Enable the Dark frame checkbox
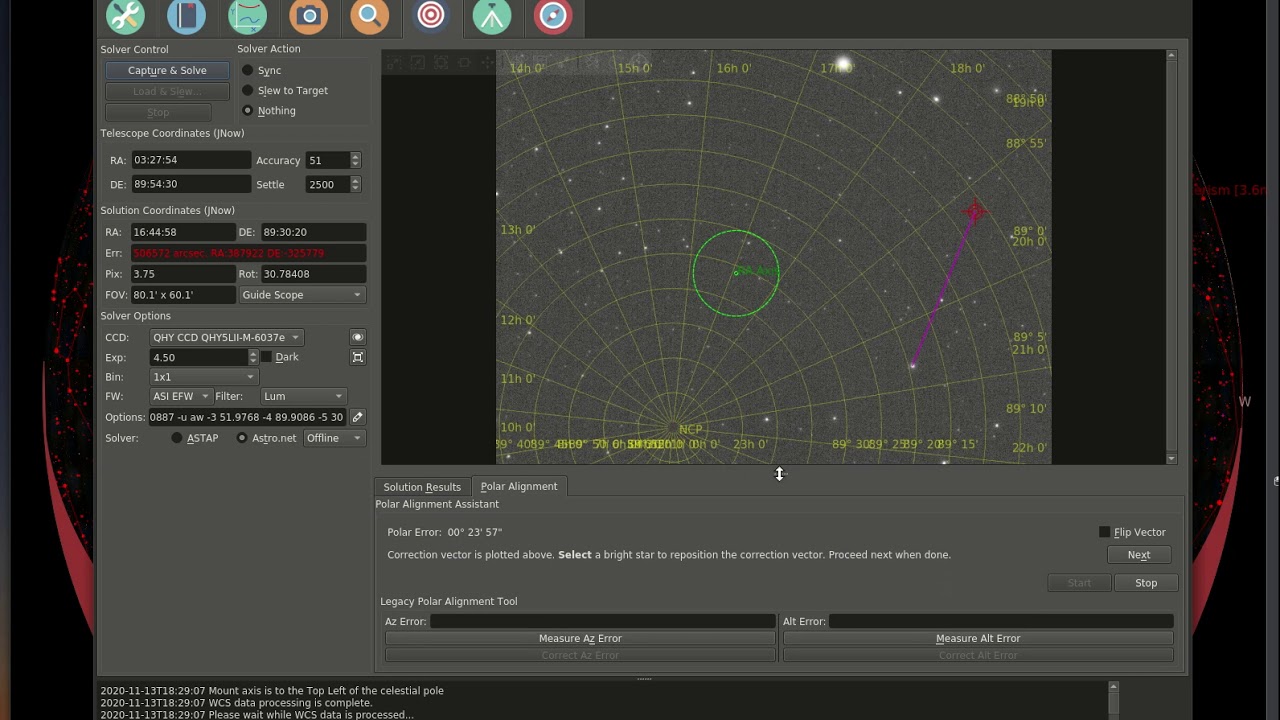Viewport: 1280px width, 720px height. coord(266,357)
